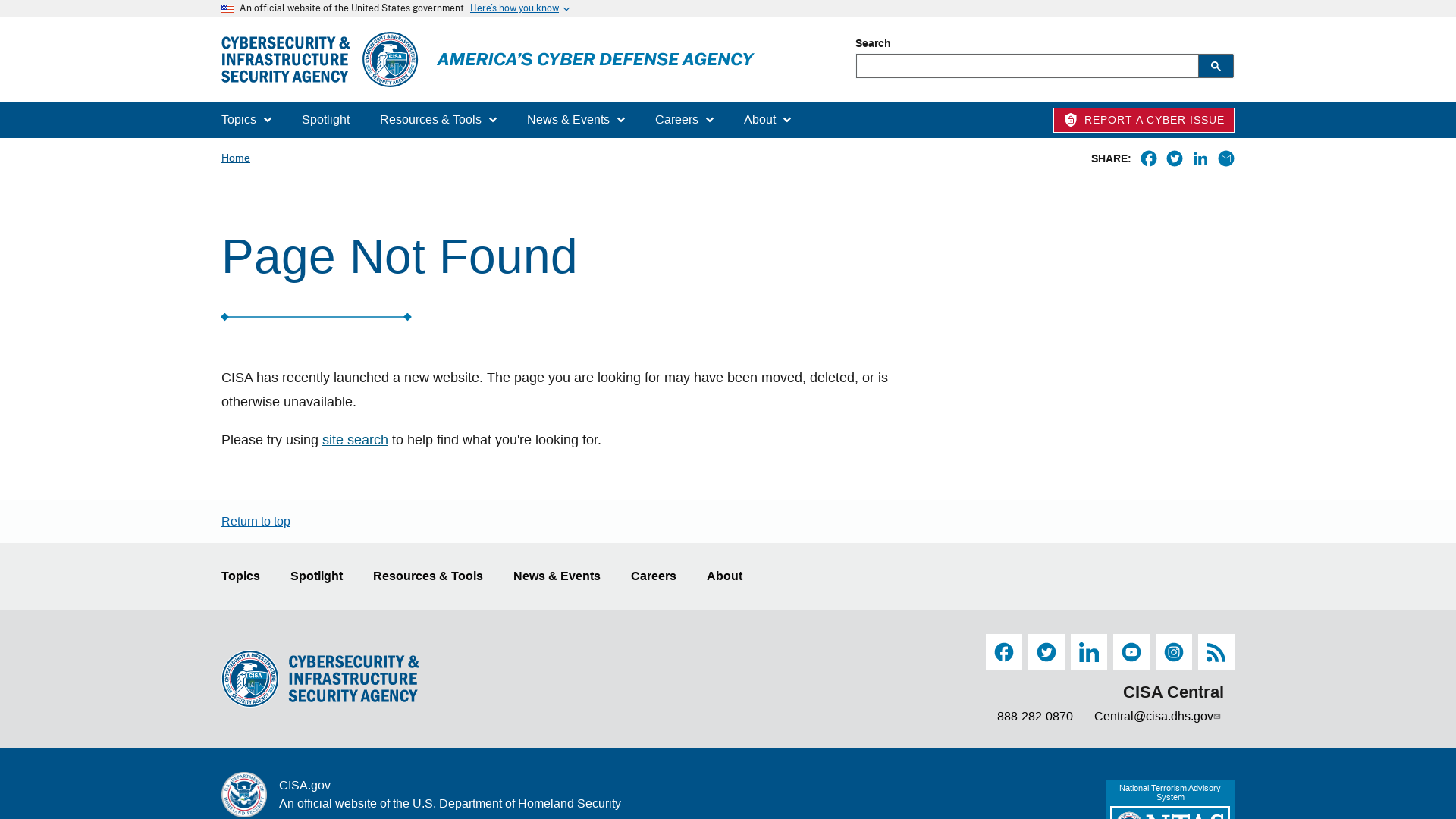Open Resources & Tools footer link
The width and height of the screenshot is (1456, 819).
[428, 576]
